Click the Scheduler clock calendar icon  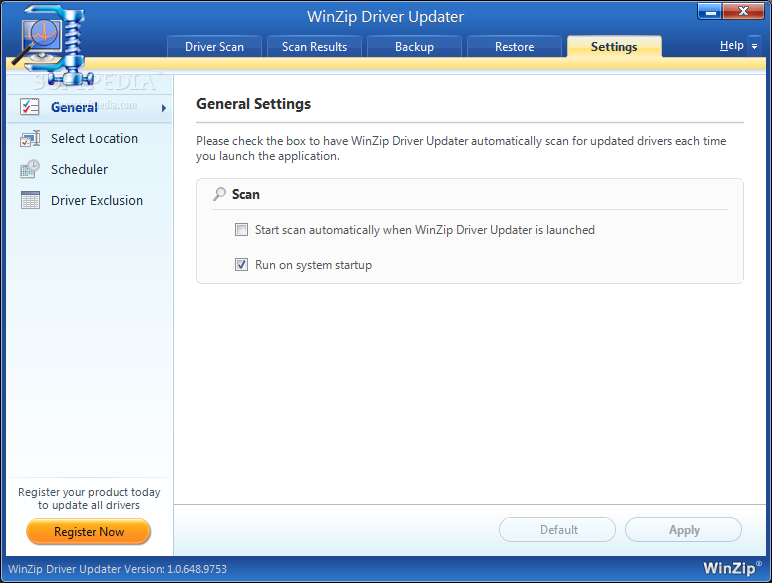coord(30,169)
